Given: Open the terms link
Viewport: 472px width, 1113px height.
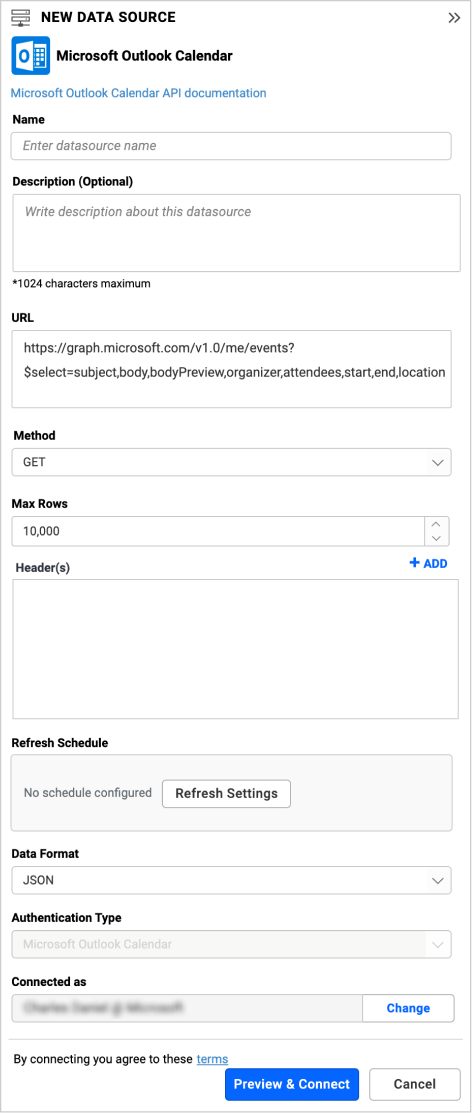Looking at the screenshot, I should pyautogui.click(x=212, y=1059).
